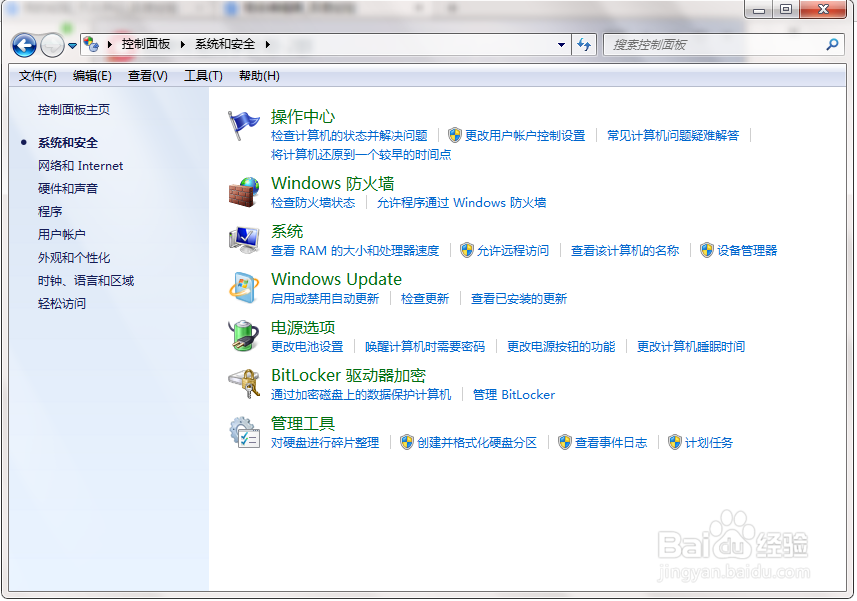Open 外观和个性化 category in sidebar
Screen dimensions: 857x601
(74, 257)
